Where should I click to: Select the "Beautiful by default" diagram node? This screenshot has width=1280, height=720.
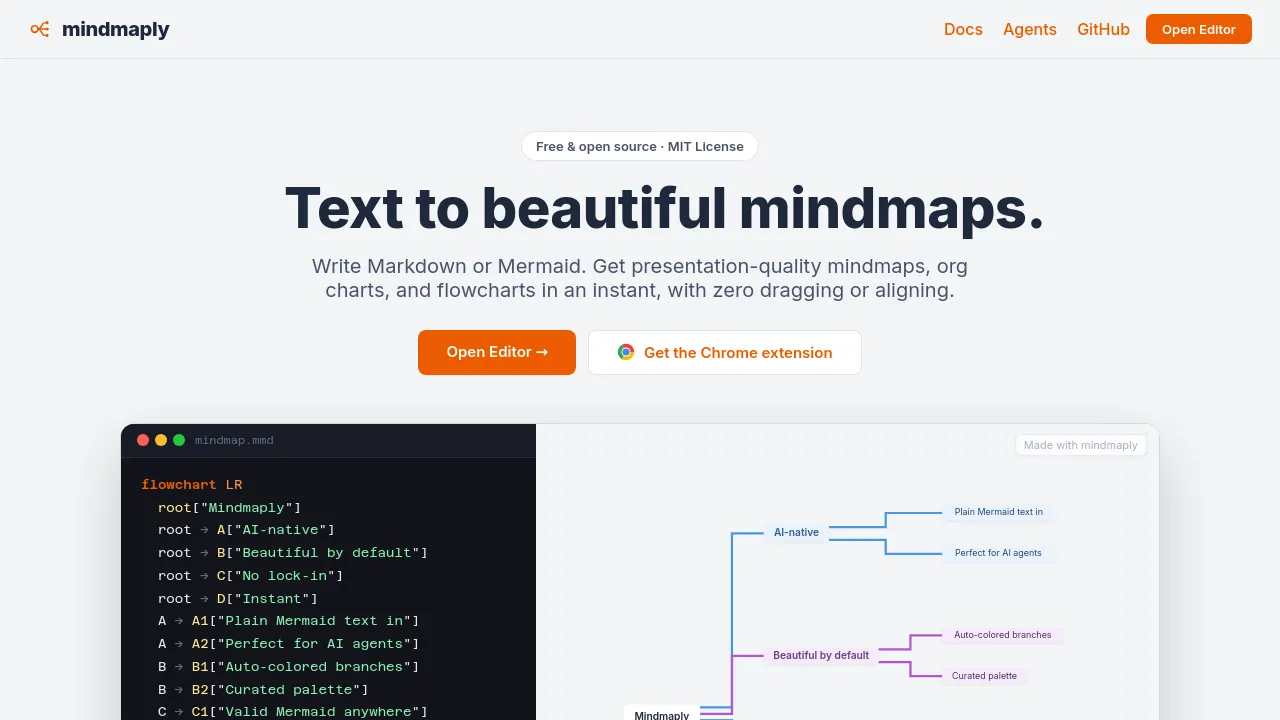[821, 656]
